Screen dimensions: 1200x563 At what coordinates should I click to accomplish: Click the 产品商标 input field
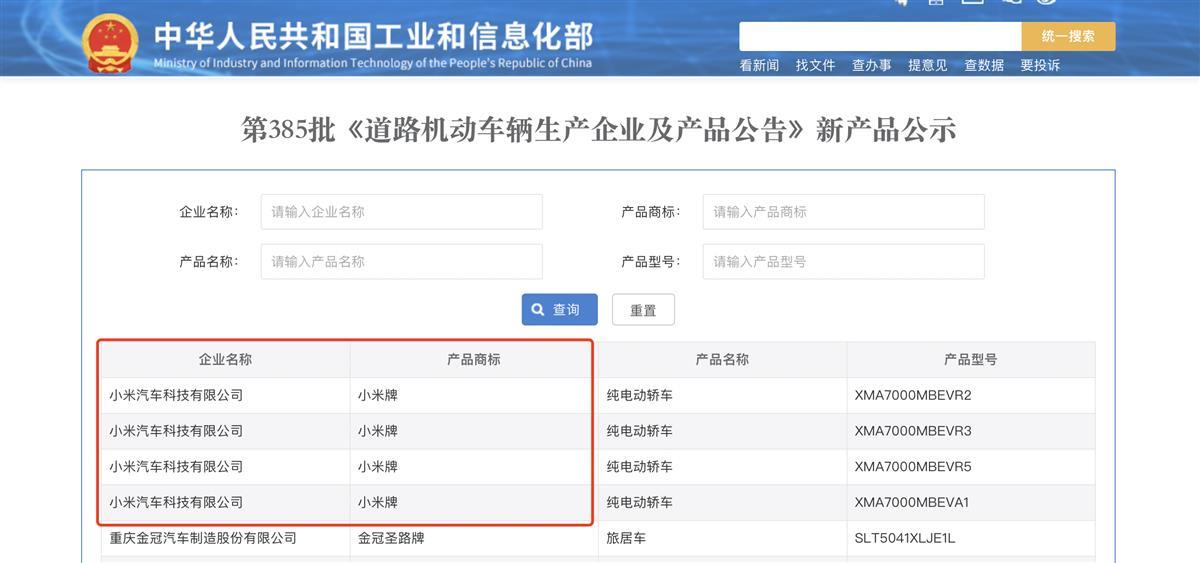pos(843,212)
